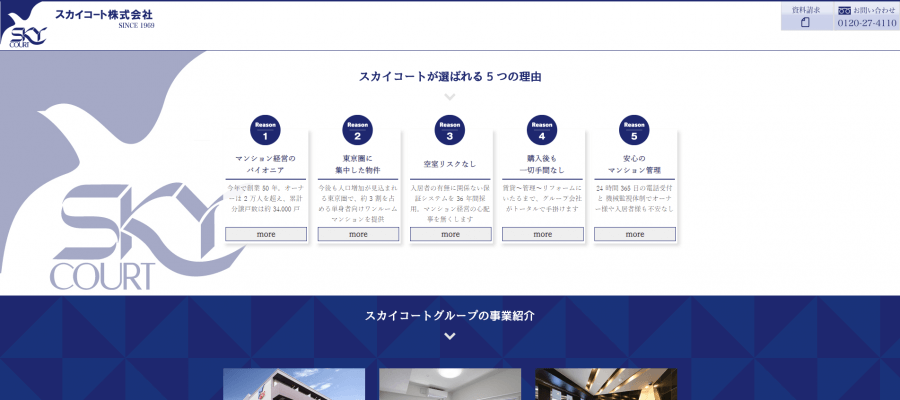Click the 資料請求 label text
This screenshot has height=400, width=900.
805,10
